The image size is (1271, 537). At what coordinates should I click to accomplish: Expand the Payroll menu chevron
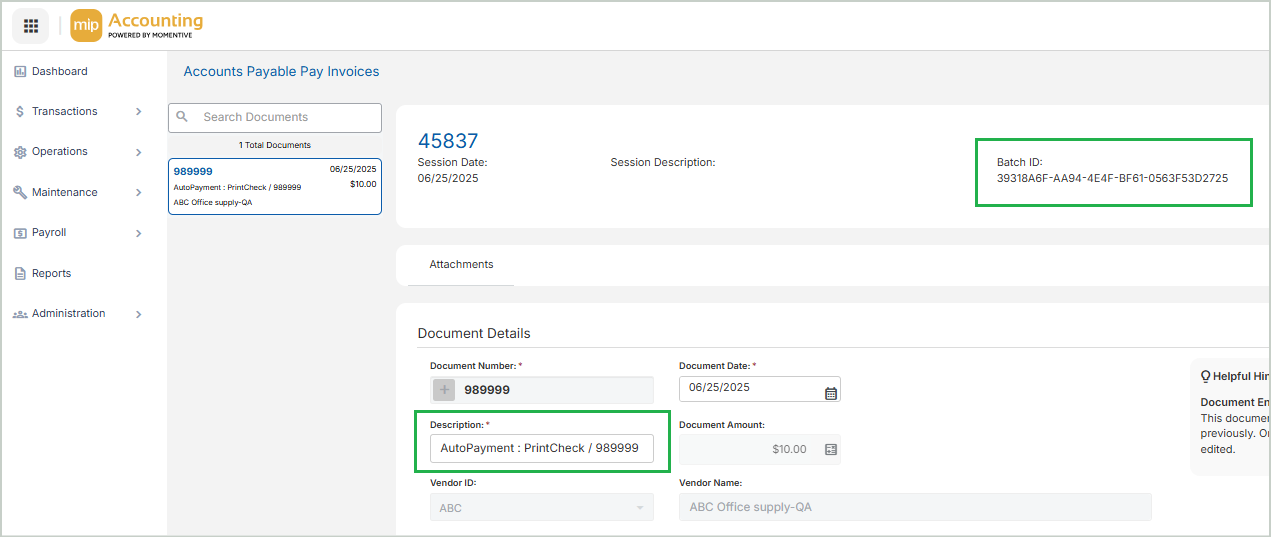138,233
